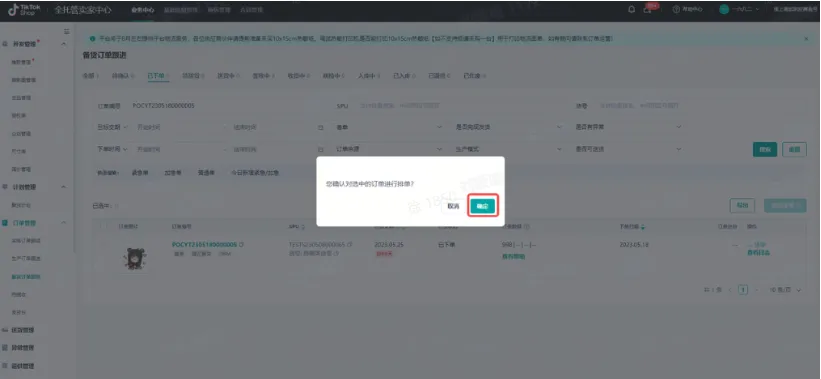Collapse the 订单管理 sidebar group chevron
The height and width of the screenshot is (379, 821).
coord(64,223)
